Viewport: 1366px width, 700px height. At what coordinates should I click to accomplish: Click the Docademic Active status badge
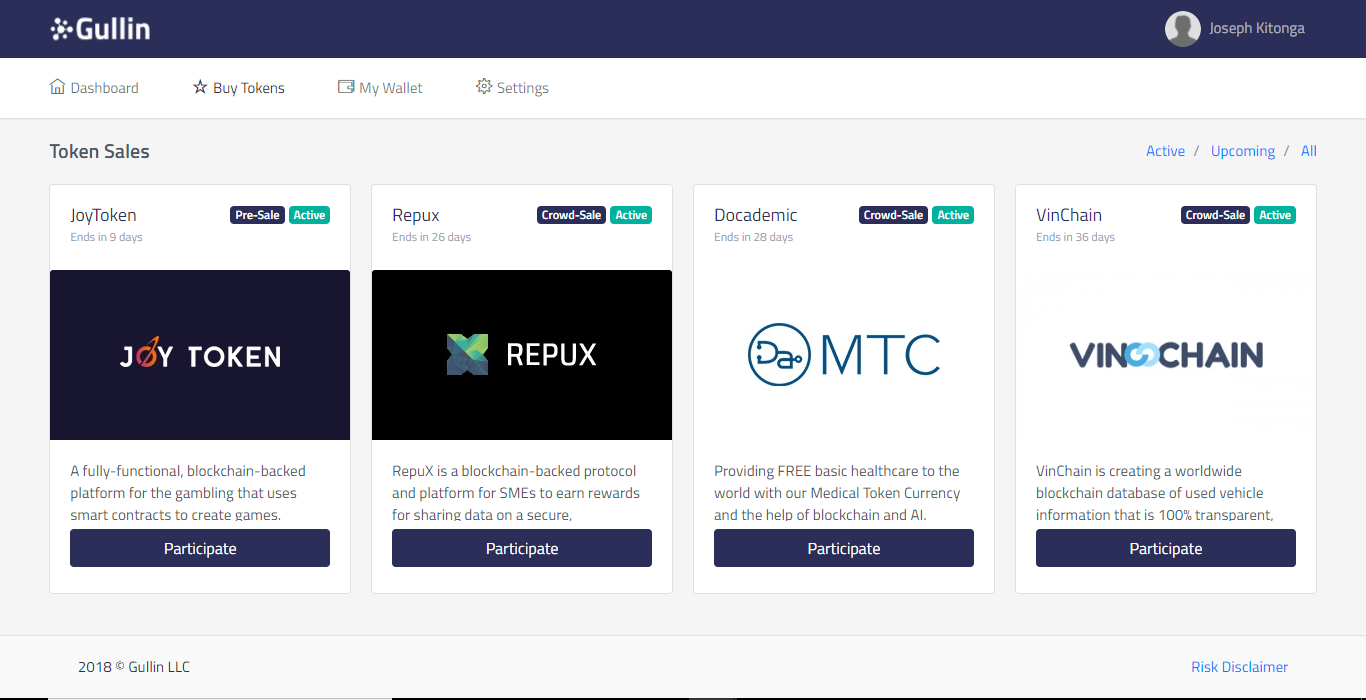click(x=953, y=215)
